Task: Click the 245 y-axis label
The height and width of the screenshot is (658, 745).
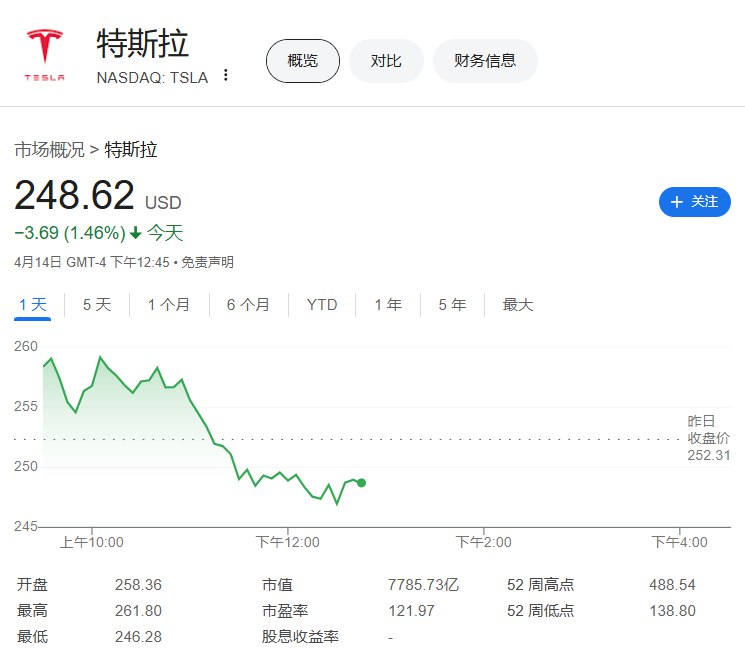Action: 26,526
